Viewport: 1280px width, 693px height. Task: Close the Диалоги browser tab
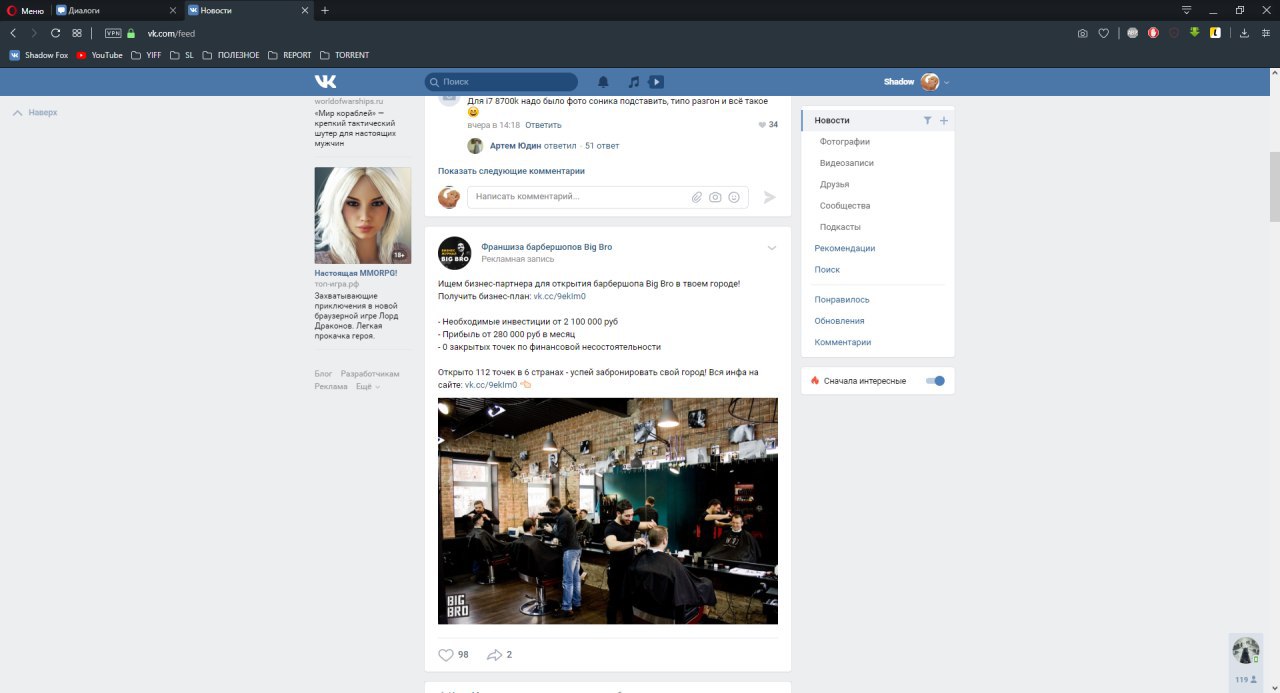[172, 10]
